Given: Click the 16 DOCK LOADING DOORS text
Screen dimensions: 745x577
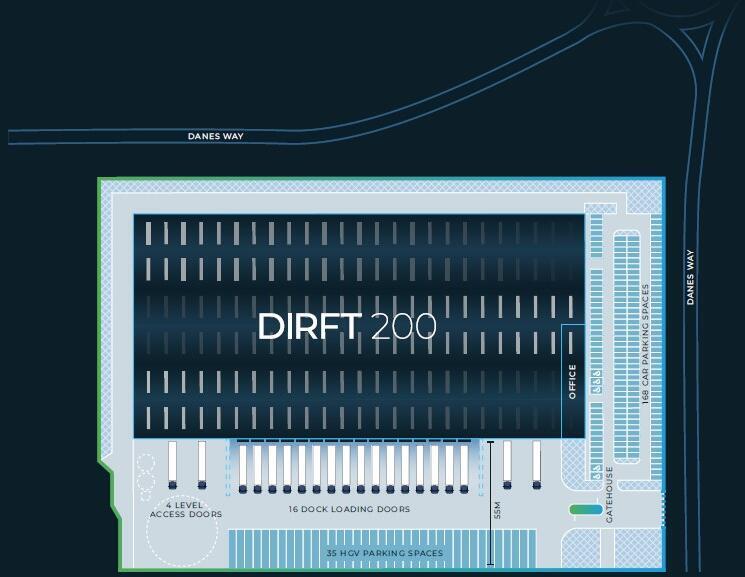Looking at the screenshot, I should (x=349, y=509).
